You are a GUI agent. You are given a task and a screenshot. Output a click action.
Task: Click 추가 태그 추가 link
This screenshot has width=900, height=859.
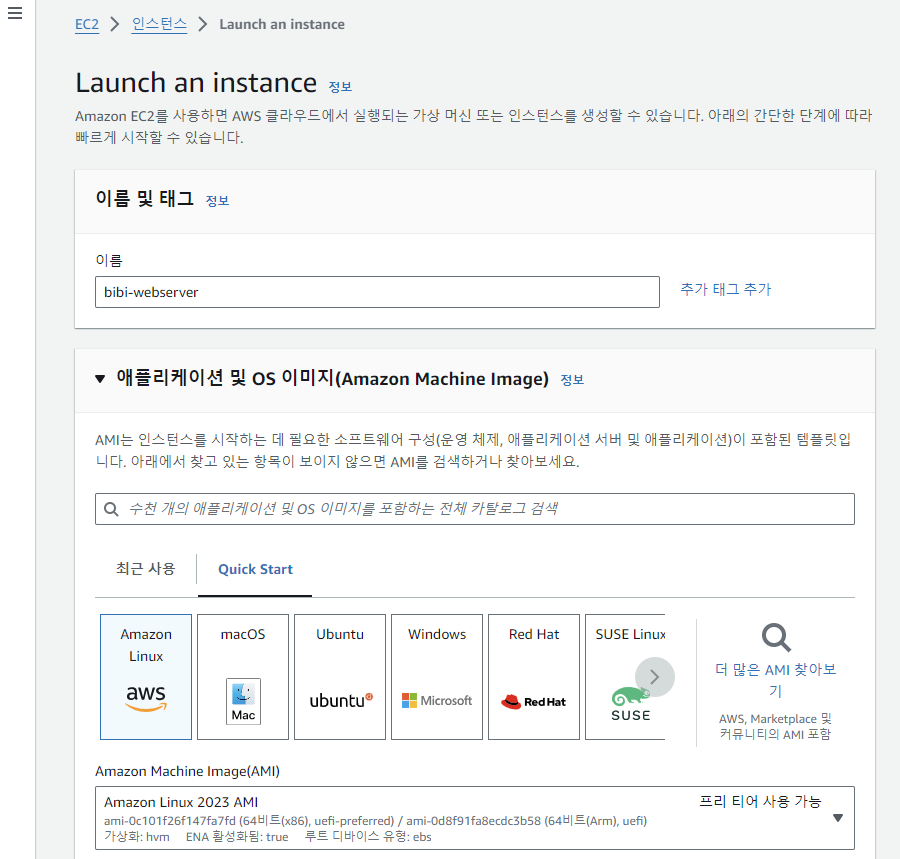[726, 289]
